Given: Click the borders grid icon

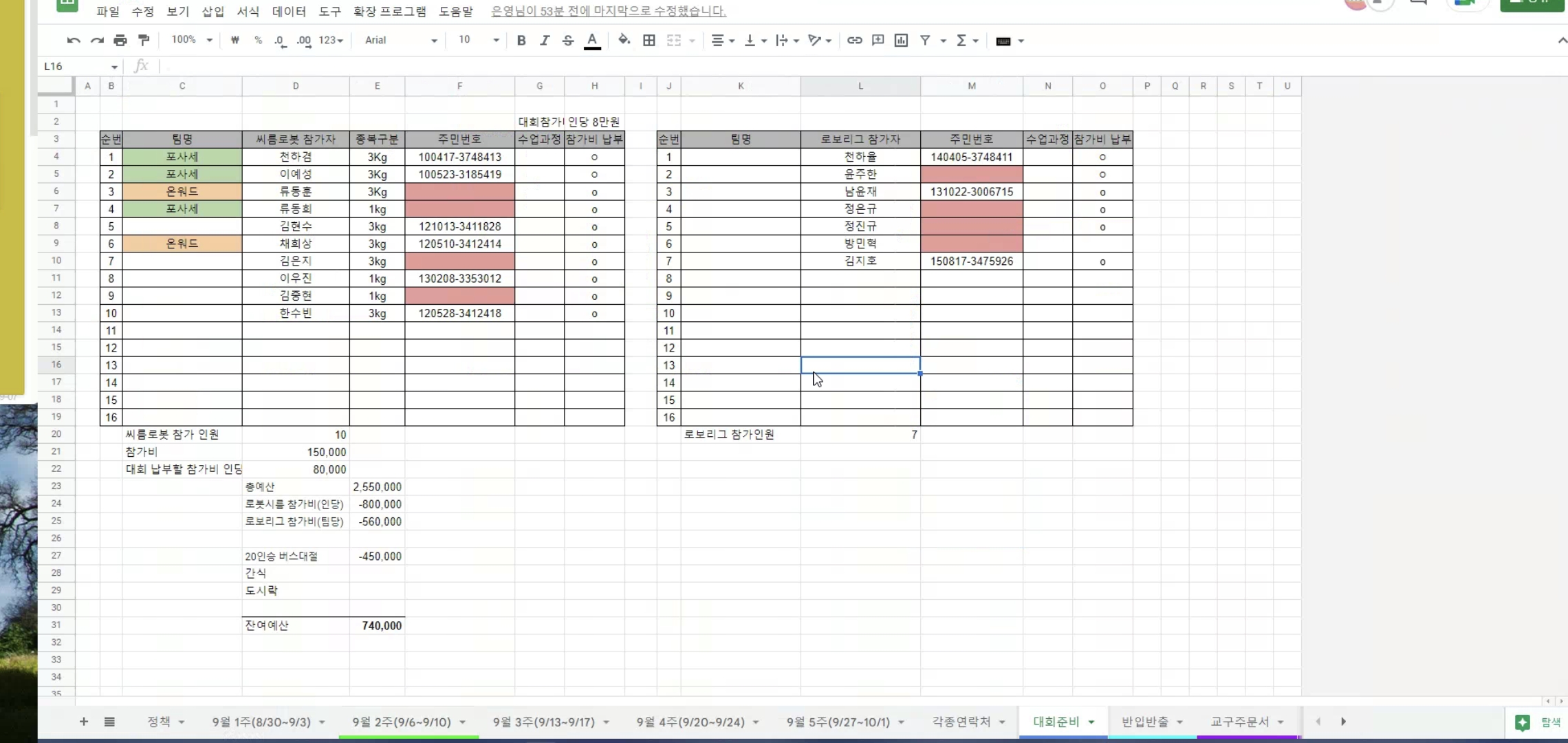Looking at the screenshot, I should [649, 41].
